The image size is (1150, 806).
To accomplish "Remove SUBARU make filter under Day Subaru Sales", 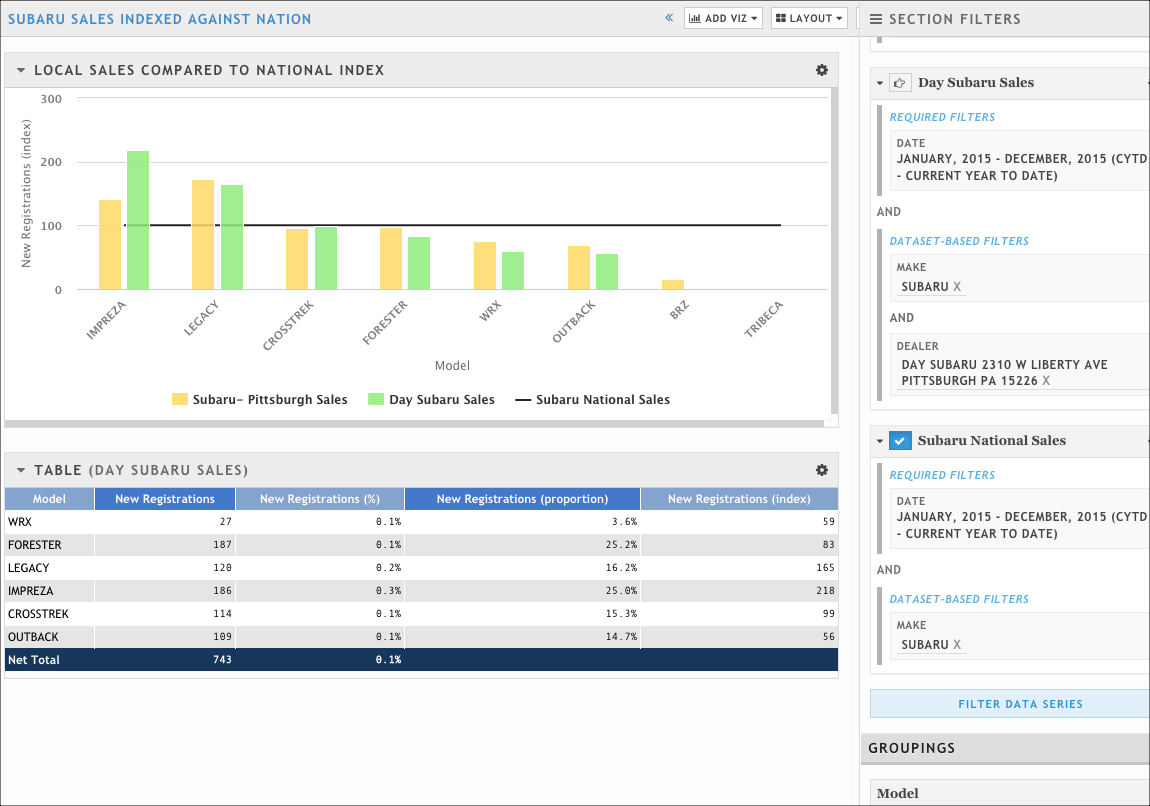I will 956,287.
